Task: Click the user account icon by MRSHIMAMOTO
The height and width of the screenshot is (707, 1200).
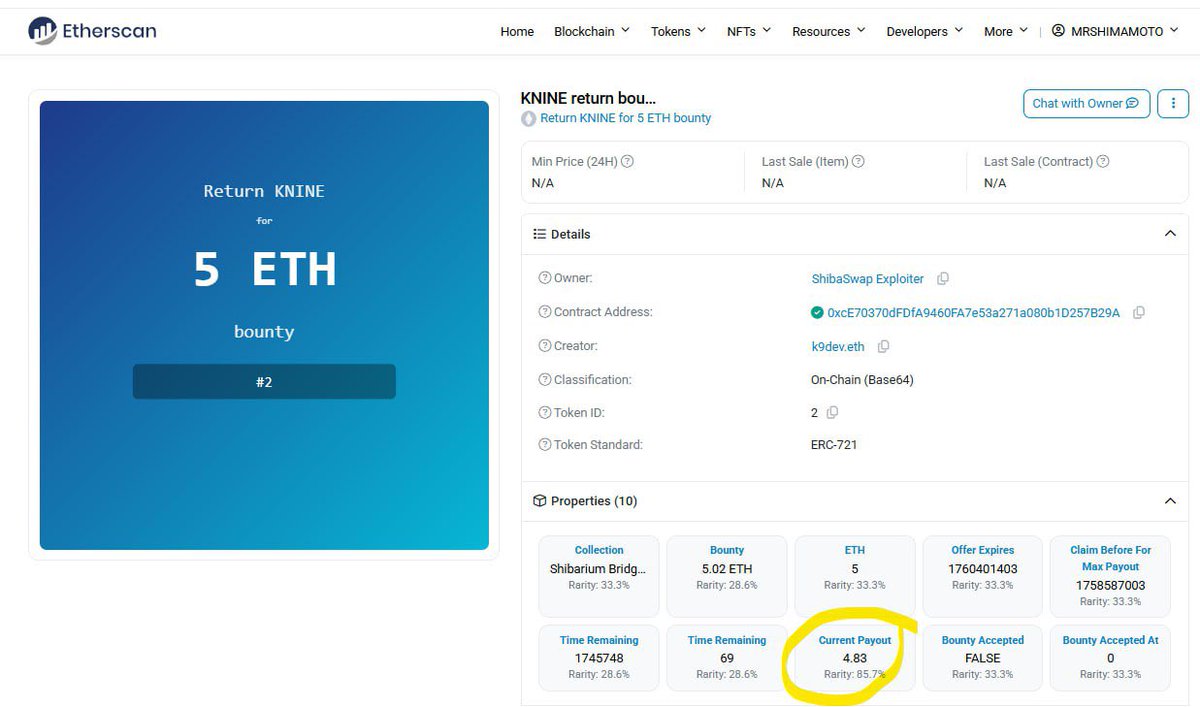Action: click(1058, 31)
